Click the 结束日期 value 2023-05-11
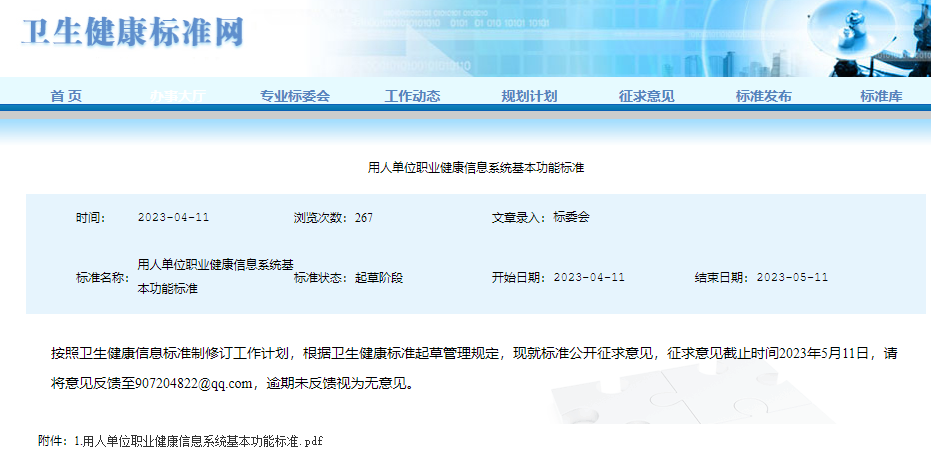 point(792,277)
